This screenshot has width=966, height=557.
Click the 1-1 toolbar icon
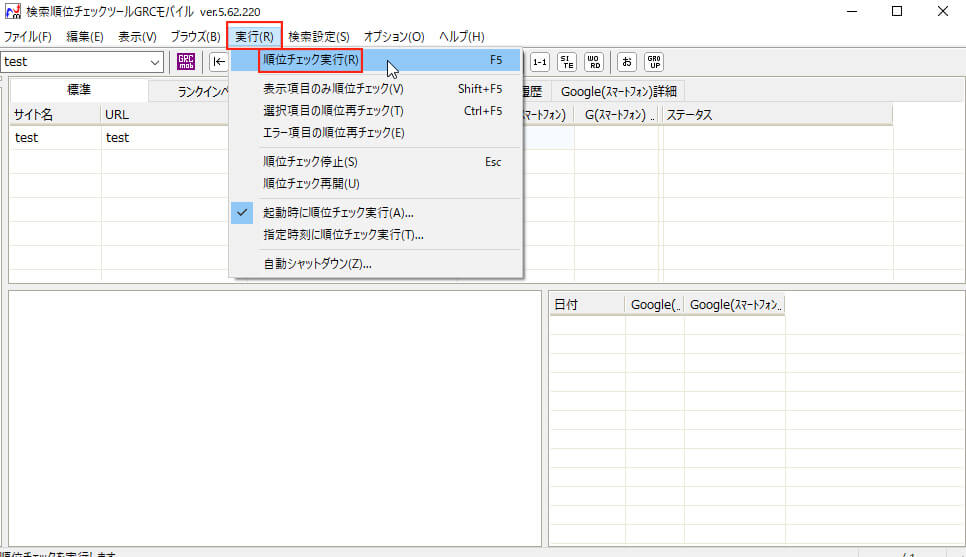coord(540,62)
